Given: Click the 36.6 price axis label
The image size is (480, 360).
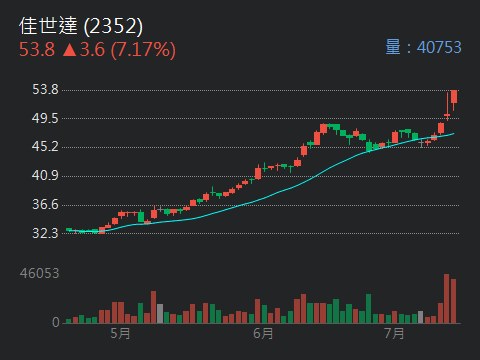Looking at the screenshot, I should click(45, 204).
